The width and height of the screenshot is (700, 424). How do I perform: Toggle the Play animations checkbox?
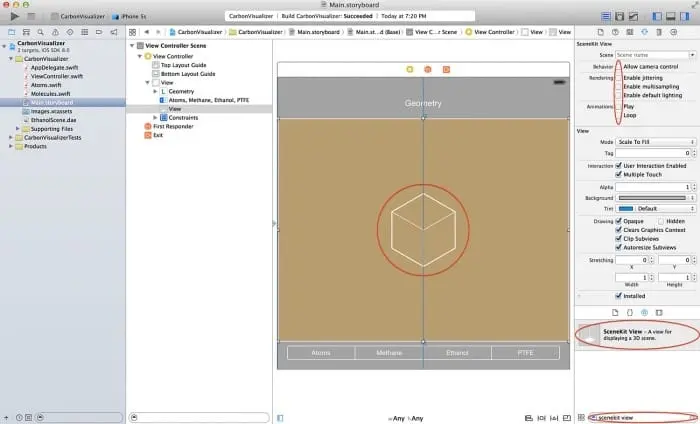click(618, 107)
